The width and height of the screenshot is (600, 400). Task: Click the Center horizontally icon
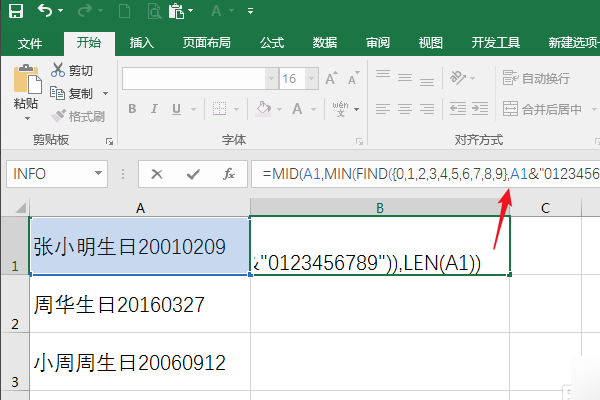405,109
